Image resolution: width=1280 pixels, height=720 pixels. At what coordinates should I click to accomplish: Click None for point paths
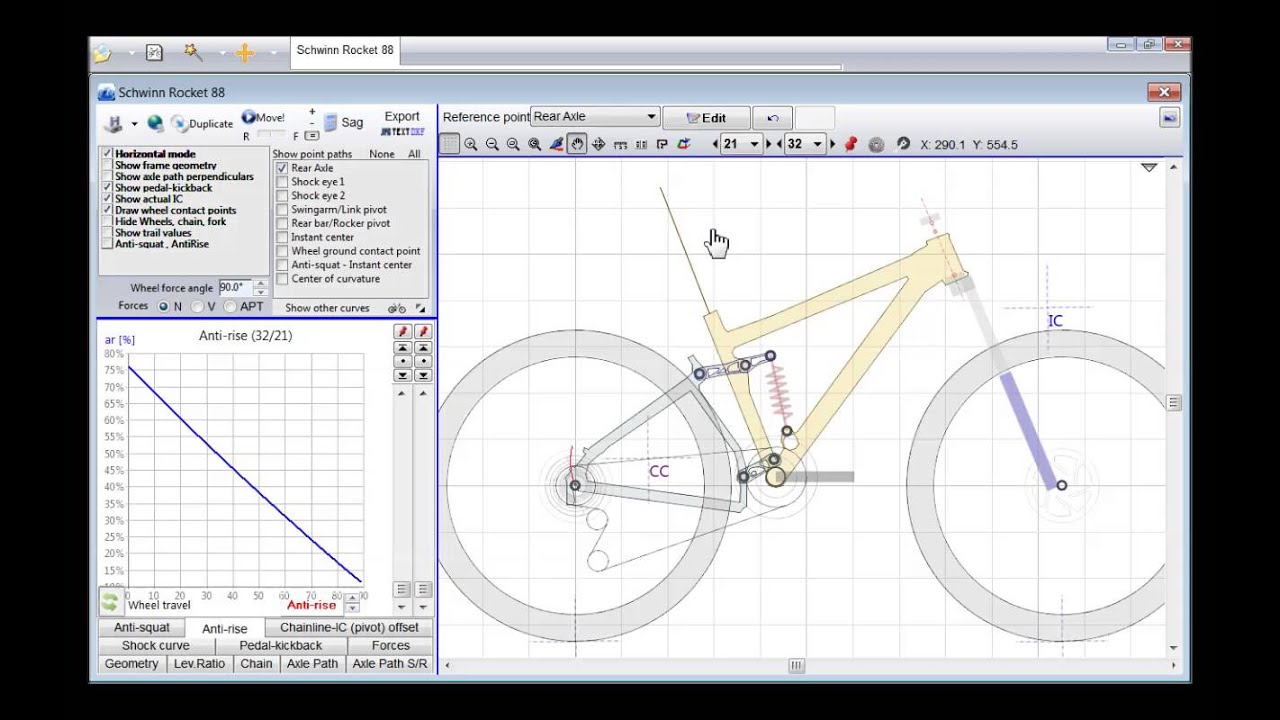(x=382, y=154)
